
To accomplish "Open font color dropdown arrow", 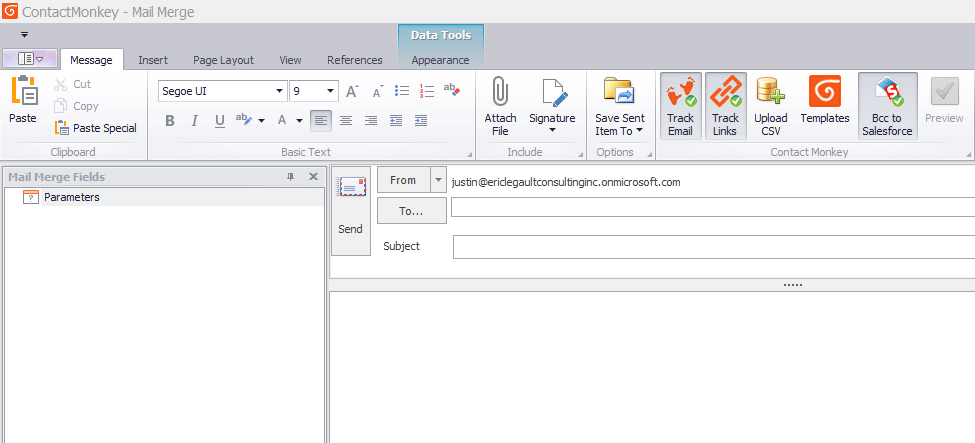I will pyautogui.click(x=299, y=121).
